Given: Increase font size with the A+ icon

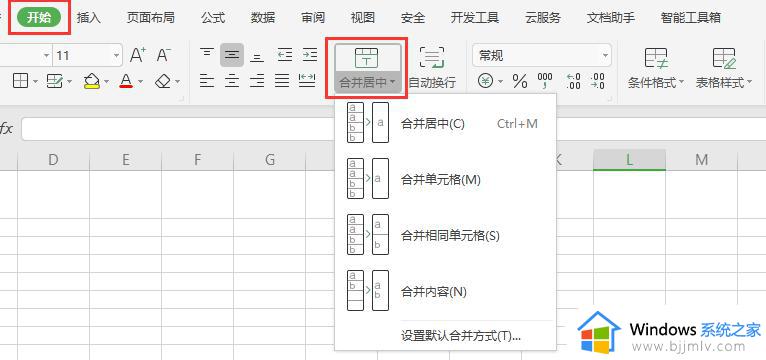Looking at the screenshot, I should point(138,55).
